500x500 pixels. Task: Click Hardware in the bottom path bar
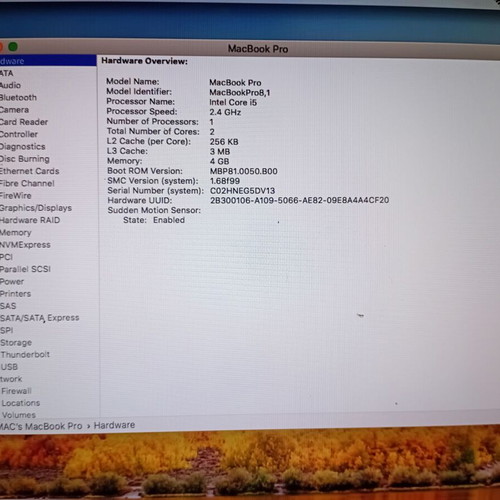point(114,425)
